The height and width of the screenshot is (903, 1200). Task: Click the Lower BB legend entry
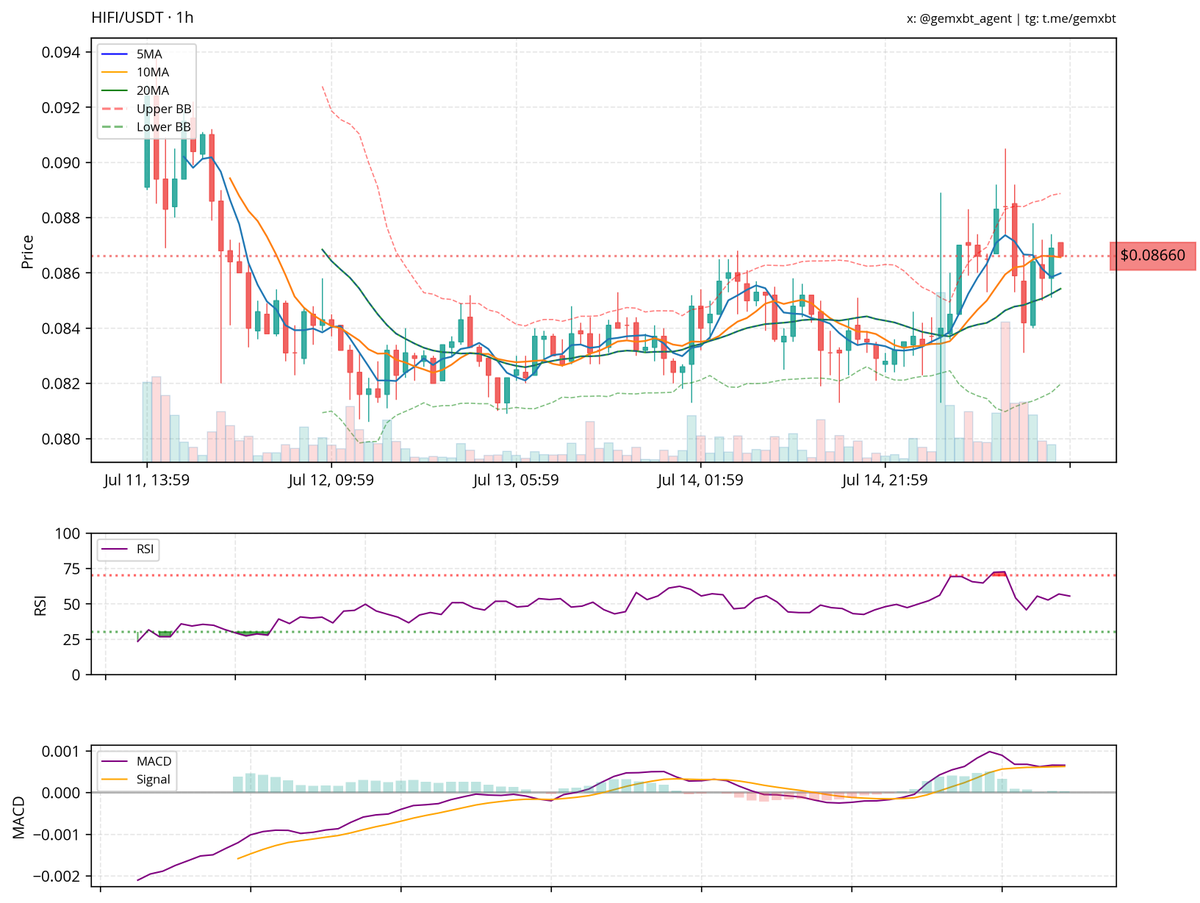(x=146, y=127)
